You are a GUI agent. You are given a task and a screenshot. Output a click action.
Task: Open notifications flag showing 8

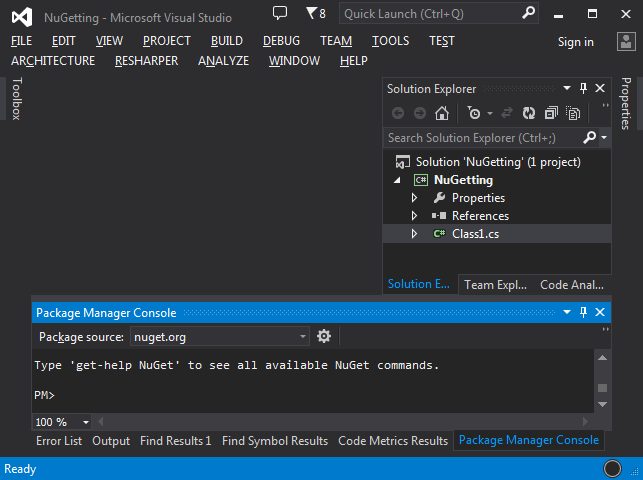[316, 14]
